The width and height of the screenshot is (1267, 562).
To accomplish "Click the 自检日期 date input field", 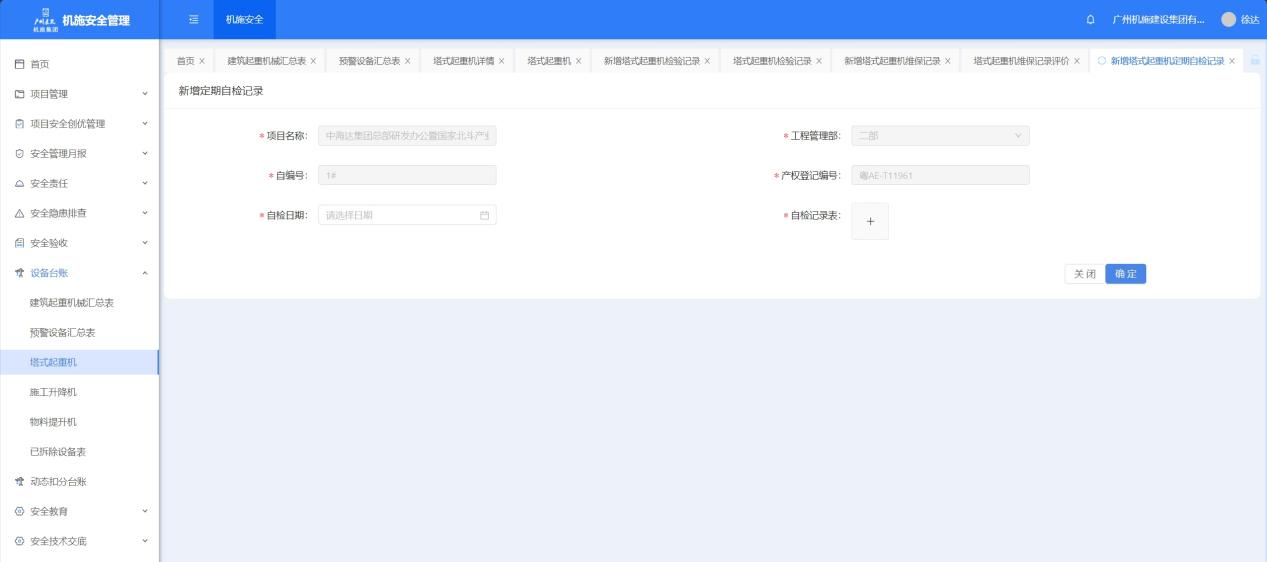I will click(x=400, y=215).
